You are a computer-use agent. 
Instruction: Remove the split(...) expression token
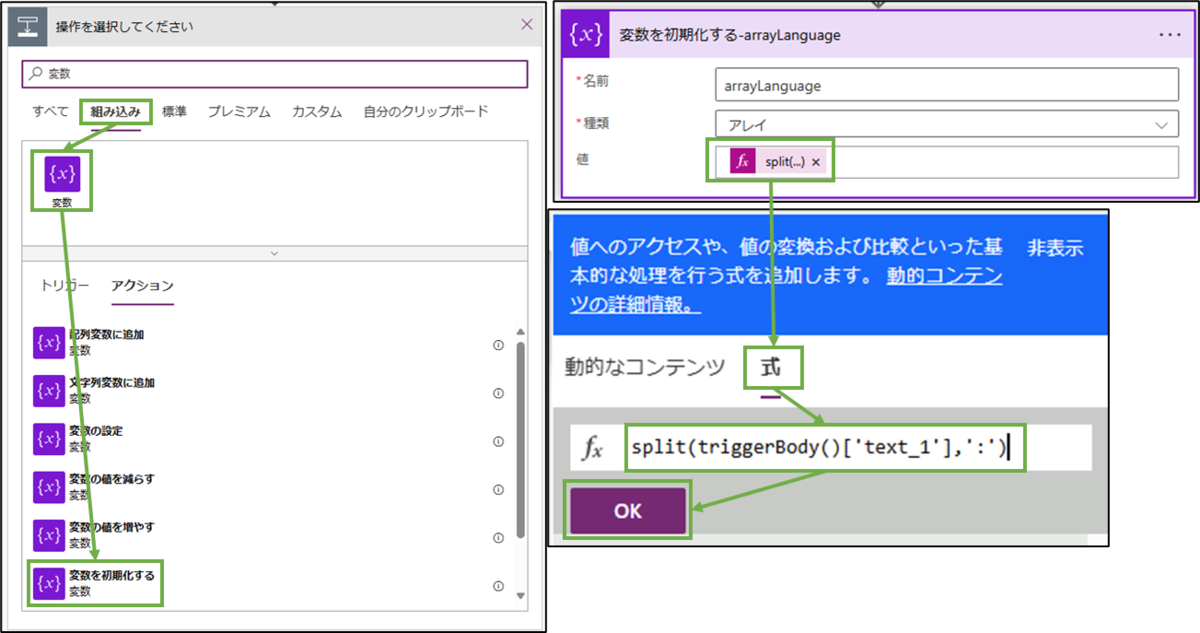click(x=816, y=162)
